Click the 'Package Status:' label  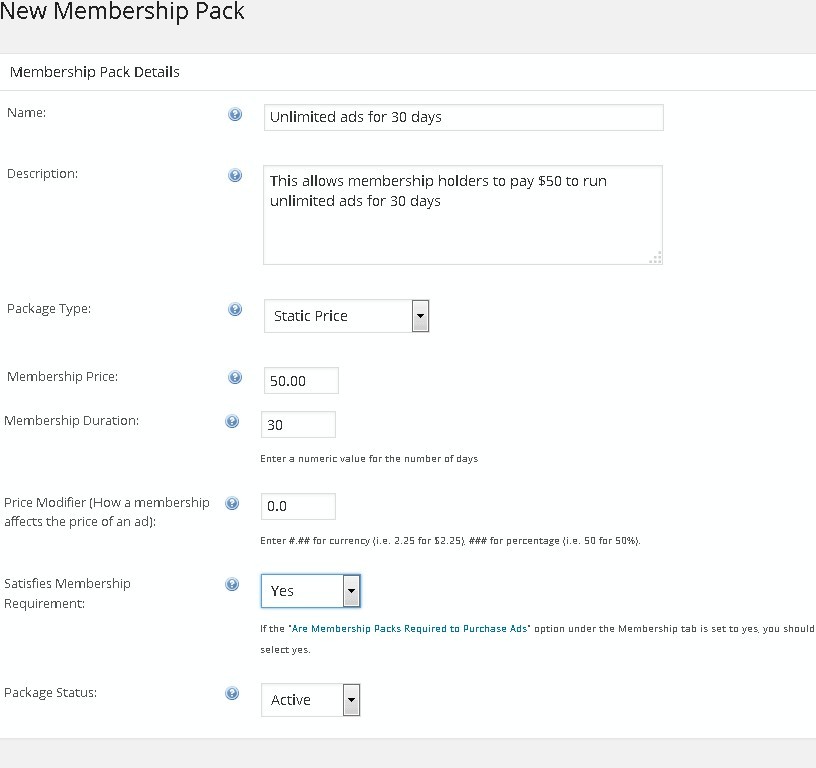pos(50,693)
